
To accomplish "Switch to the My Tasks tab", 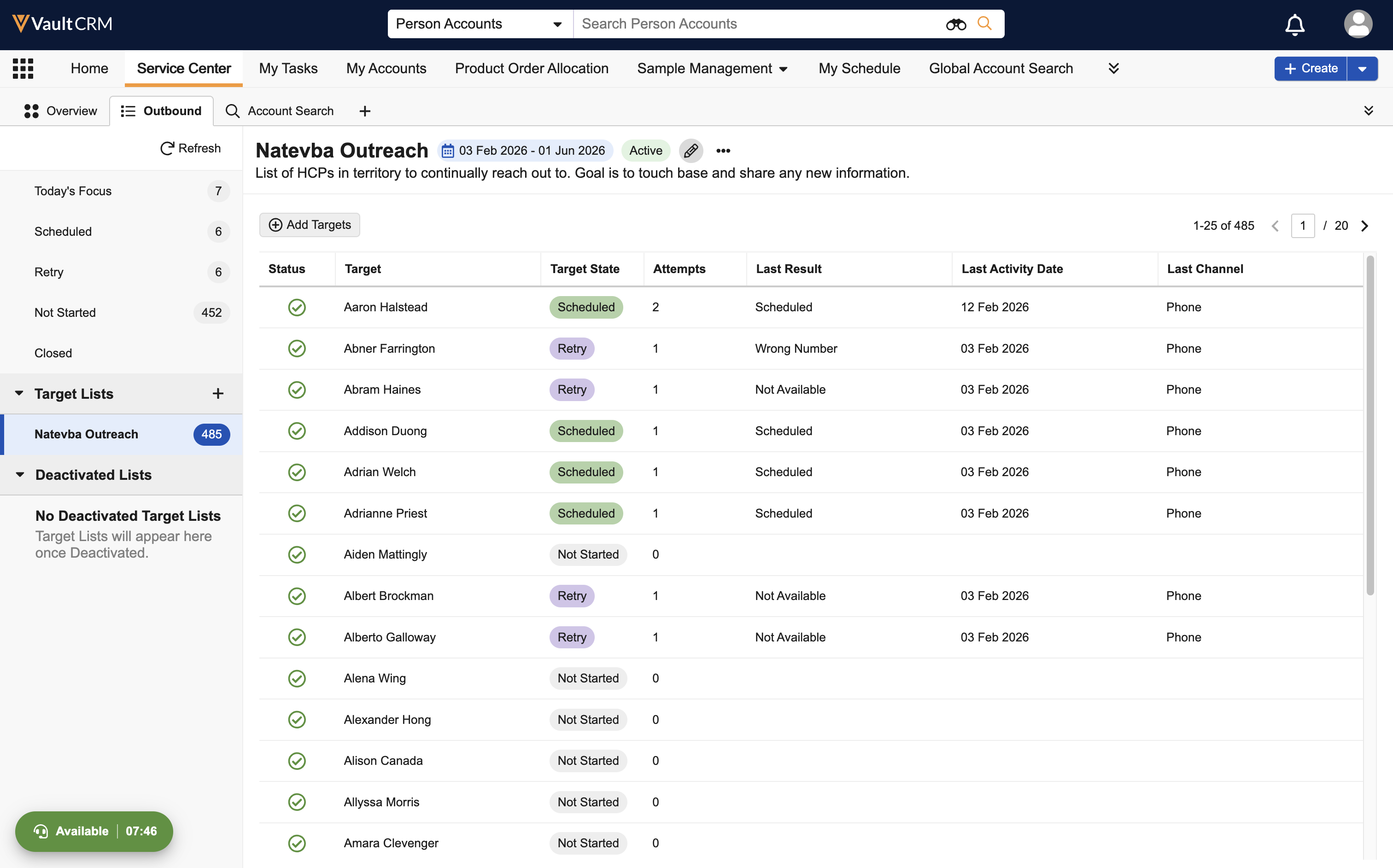I will (x=287, y=68).
